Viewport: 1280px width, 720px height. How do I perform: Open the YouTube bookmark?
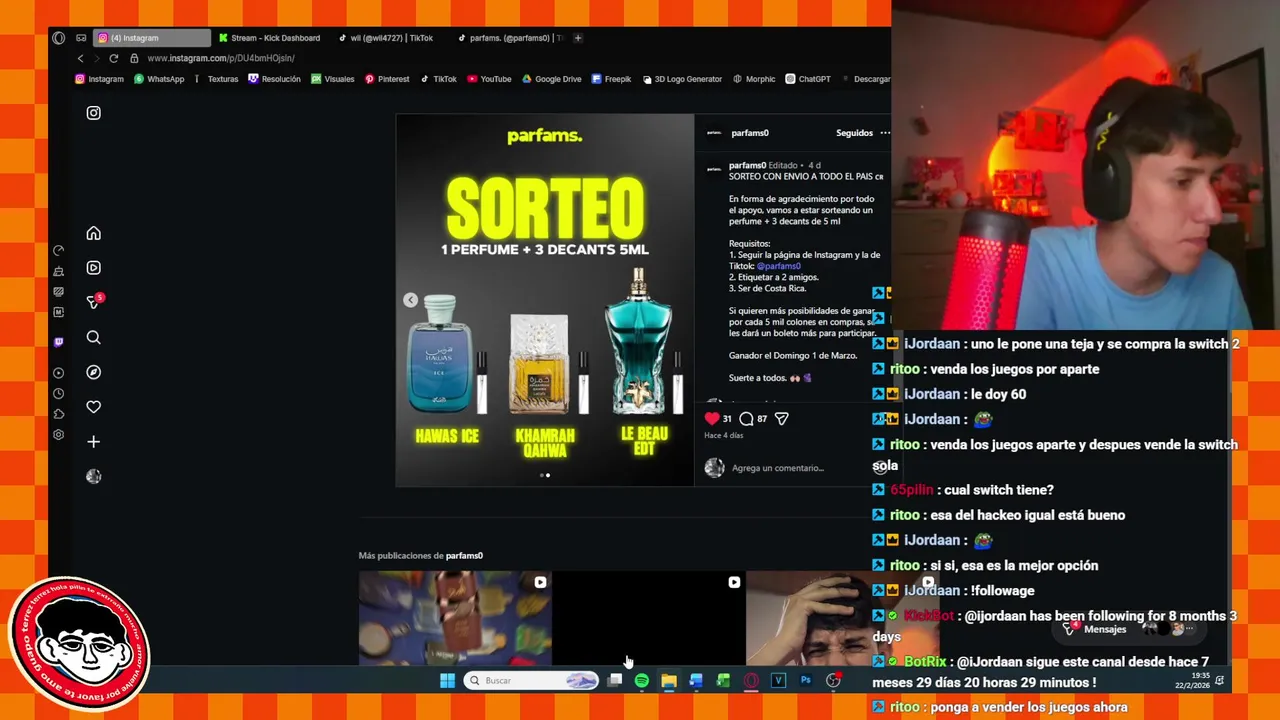click(489, 79)
